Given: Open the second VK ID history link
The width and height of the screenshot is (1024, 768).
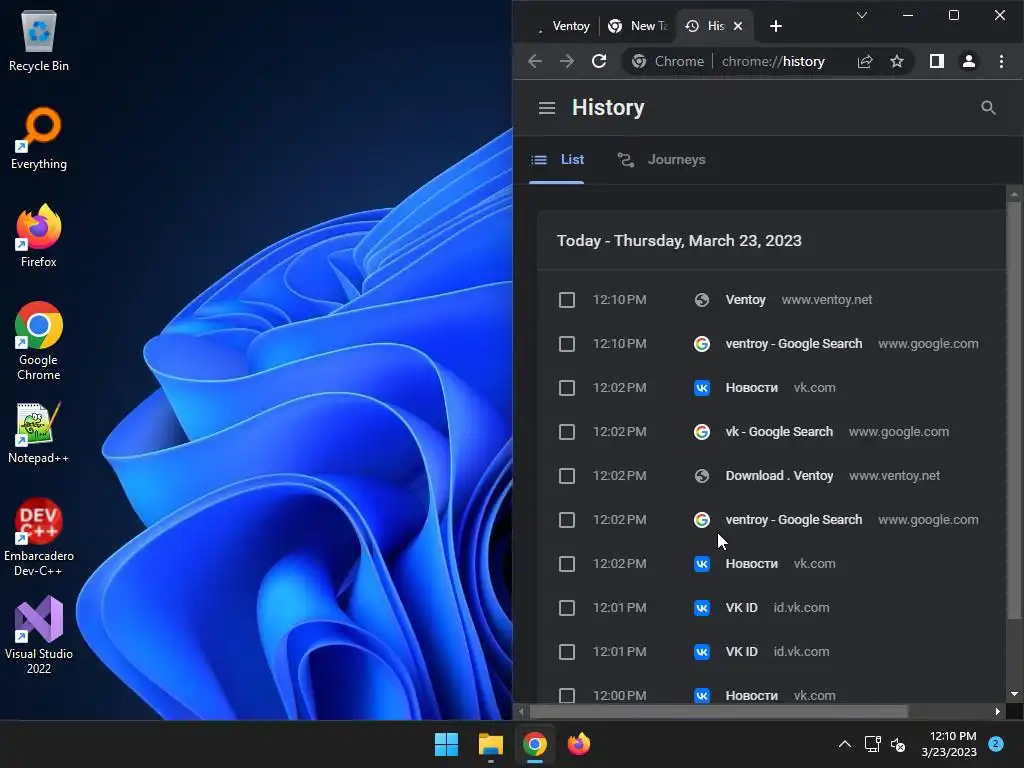Looking at the screenshot, I should tap(741, 652).
